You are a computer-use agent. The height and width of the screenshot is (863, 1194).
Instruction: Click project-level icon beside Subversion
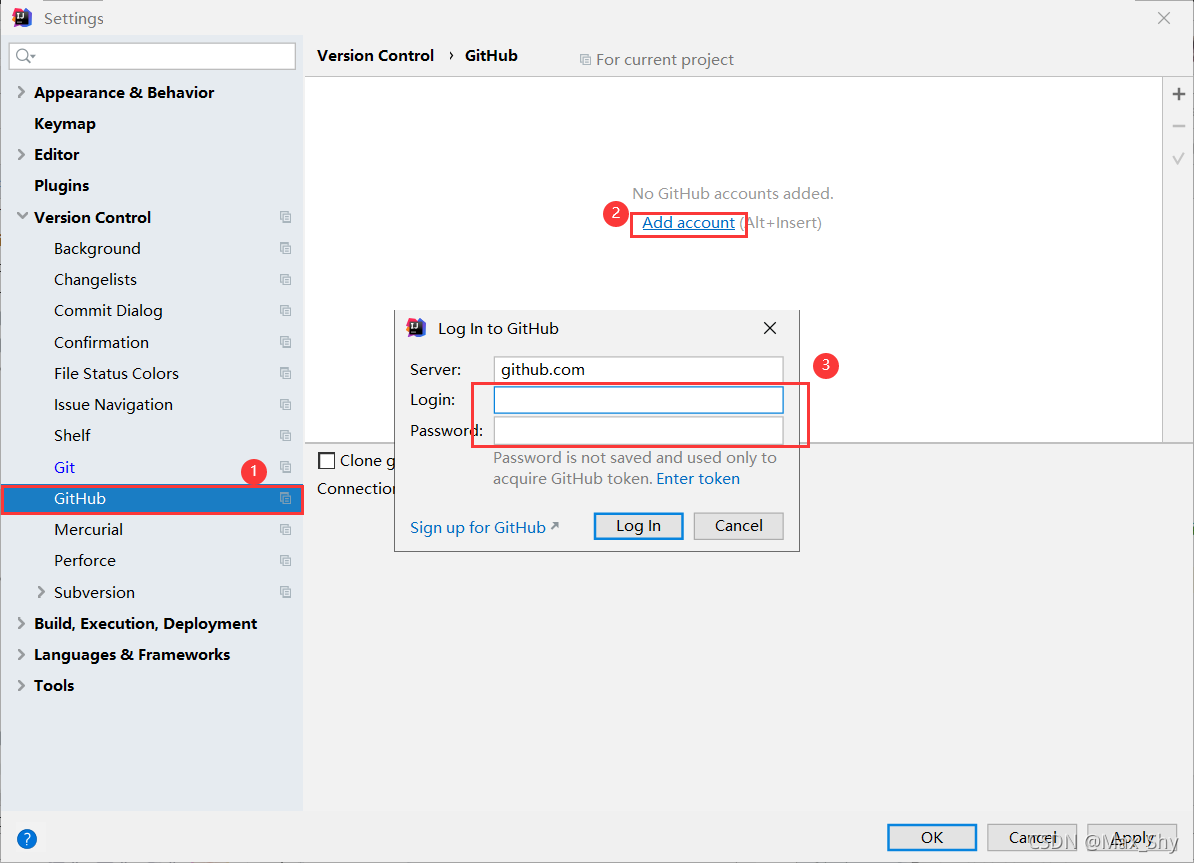click(286, 592)
